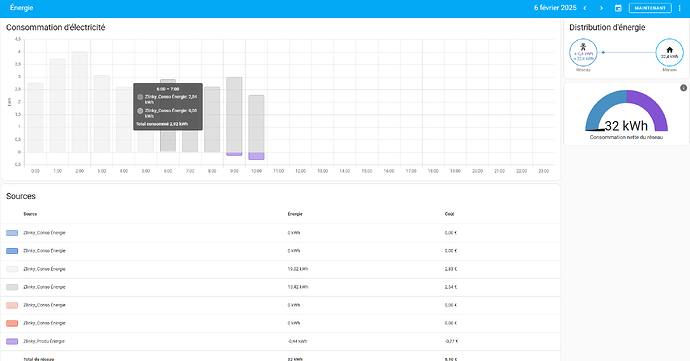The image size is (690, 361).
Task: Click the 32 kWh net consumption gauge
Action: [x=626, y=111]
